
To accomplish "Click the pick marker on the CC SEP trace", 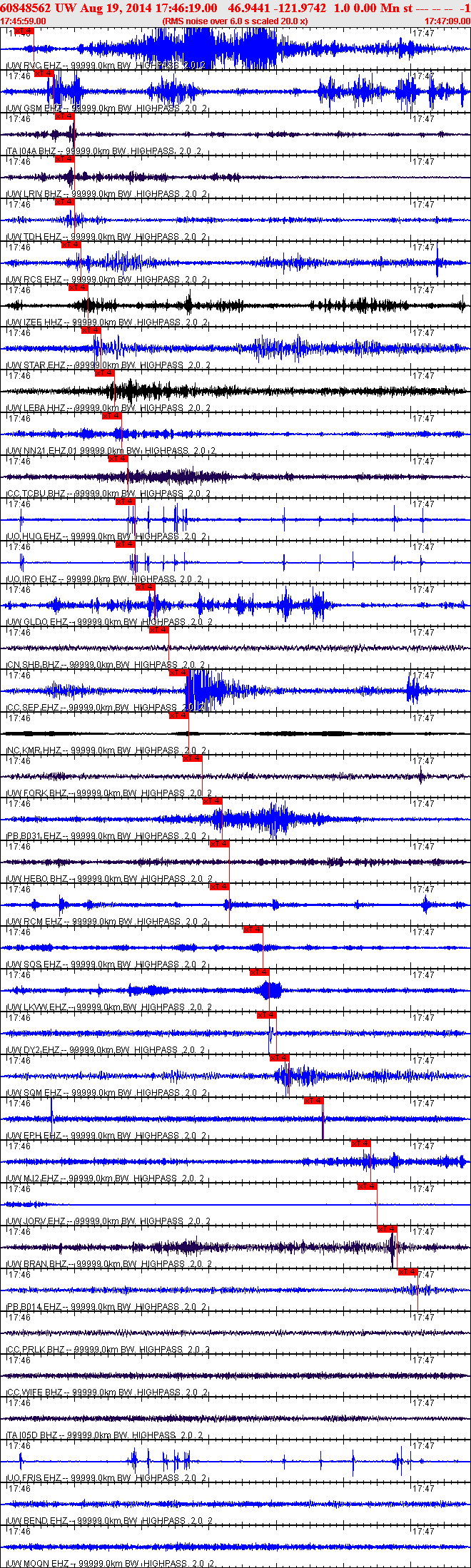I will pos(178,673).
